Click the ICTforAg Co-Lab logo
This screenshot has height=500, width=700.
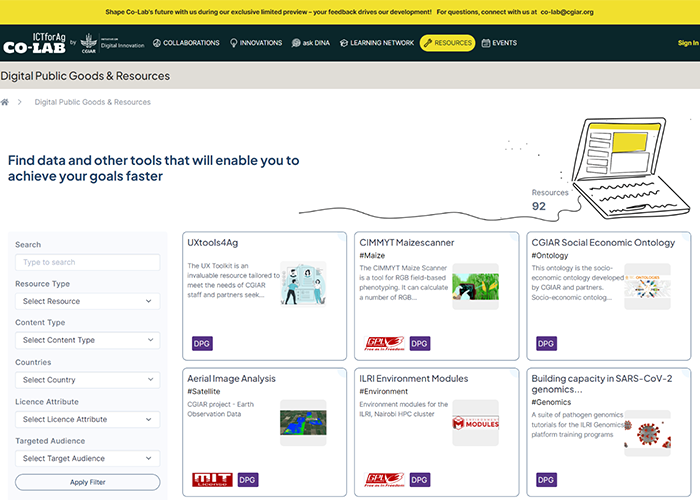[34, 43]
